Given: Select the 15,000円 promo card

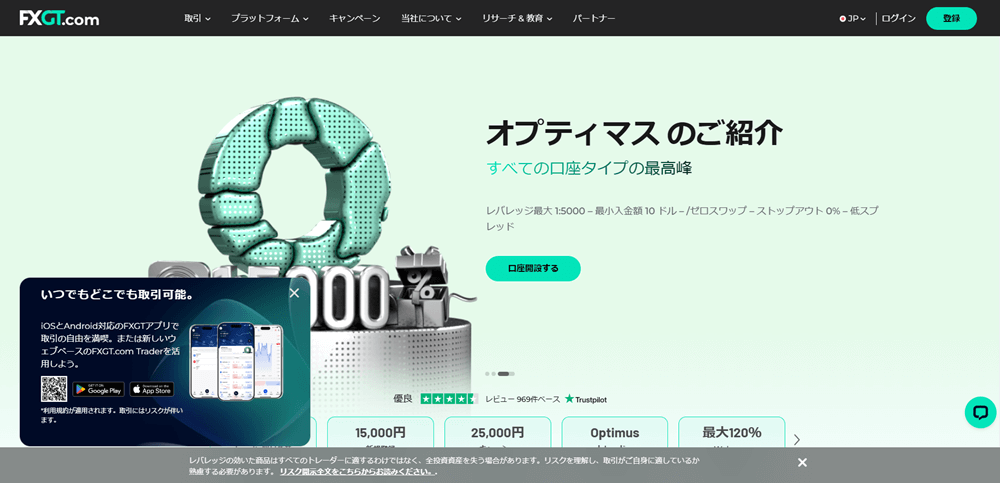Looking at the screenshot, I should (x=380, y=433).
